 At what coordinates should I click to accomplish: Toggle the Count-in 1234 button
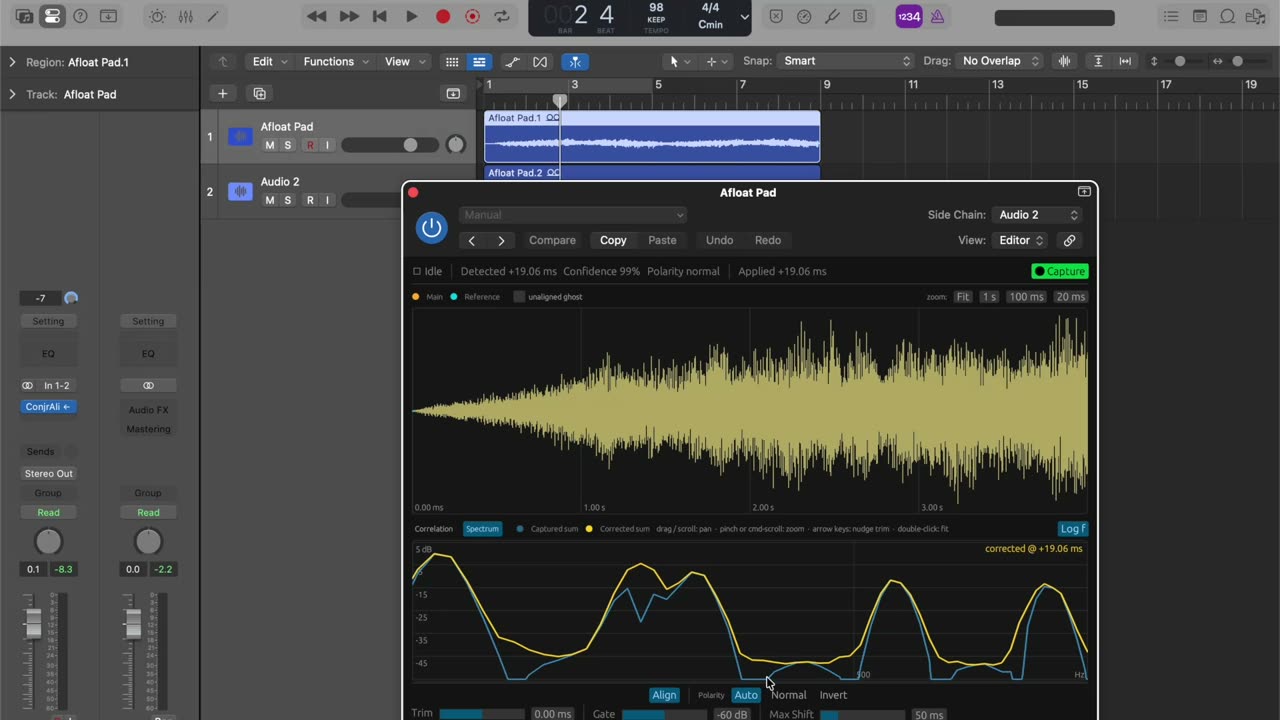click(x=908, y=16)
